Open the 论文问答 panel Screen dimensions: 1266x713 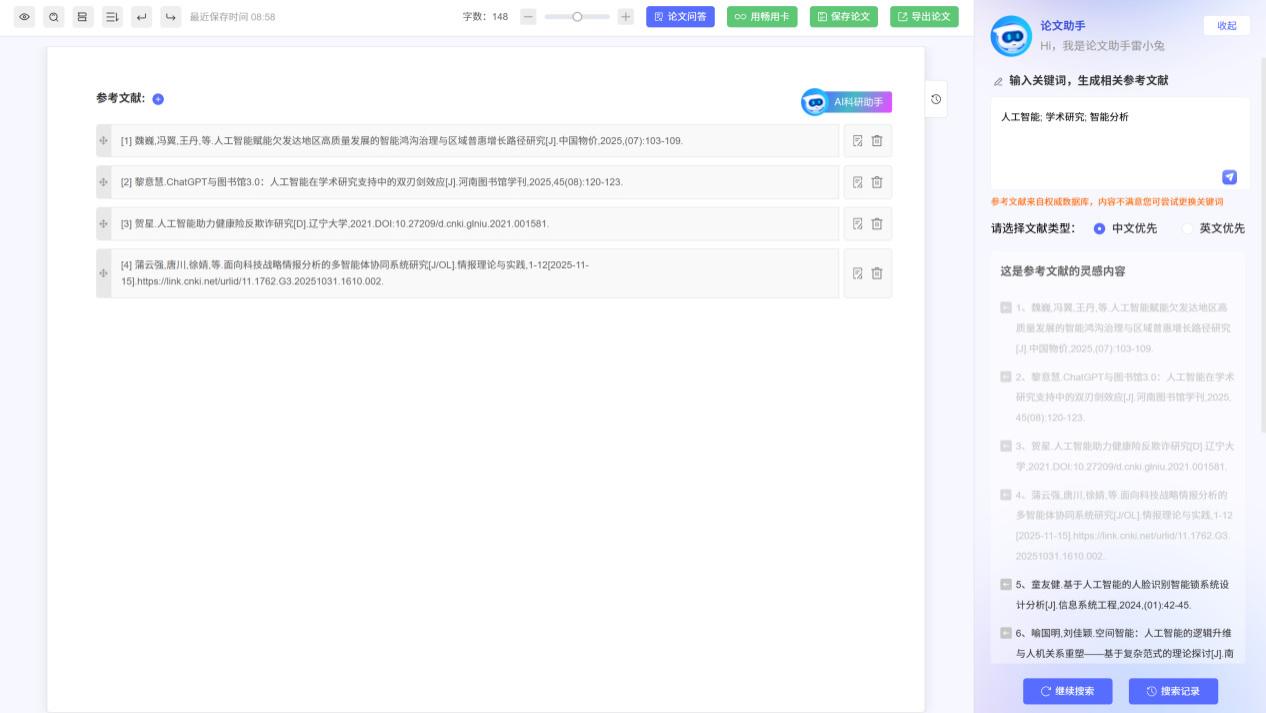click(680, 17)
